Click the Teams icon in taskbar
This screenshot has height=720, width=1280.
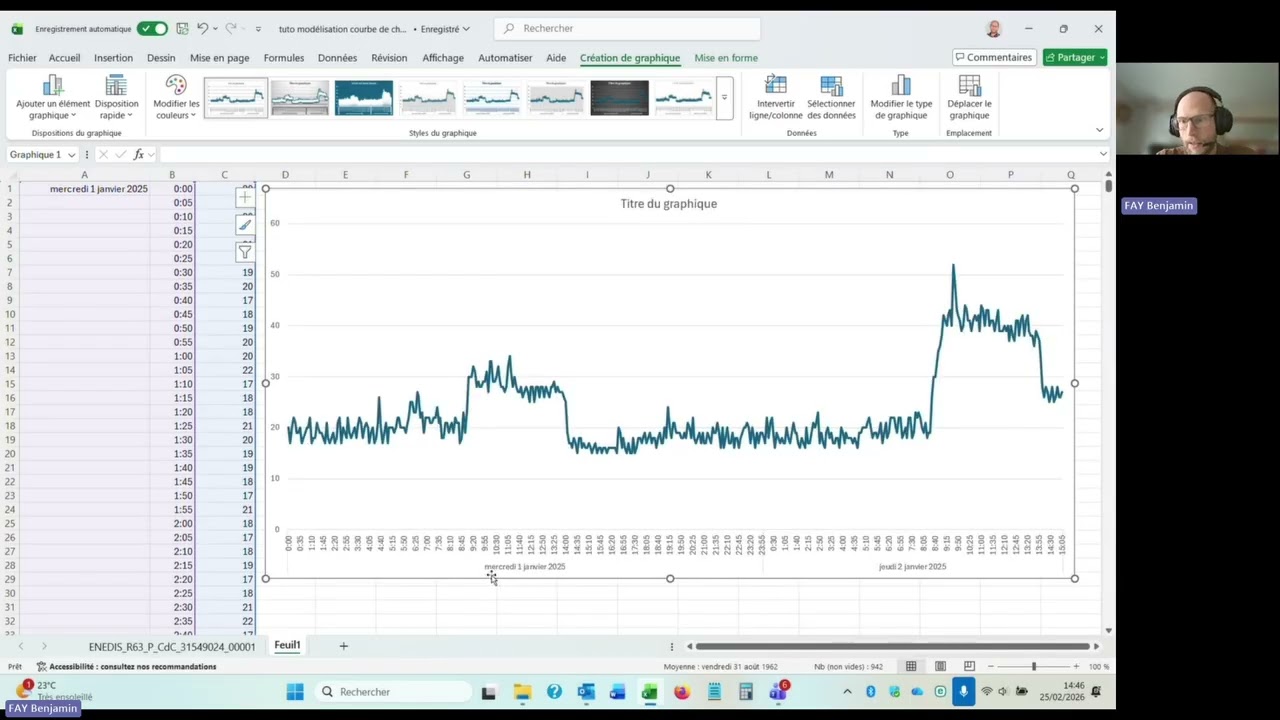tap(777, 692)
